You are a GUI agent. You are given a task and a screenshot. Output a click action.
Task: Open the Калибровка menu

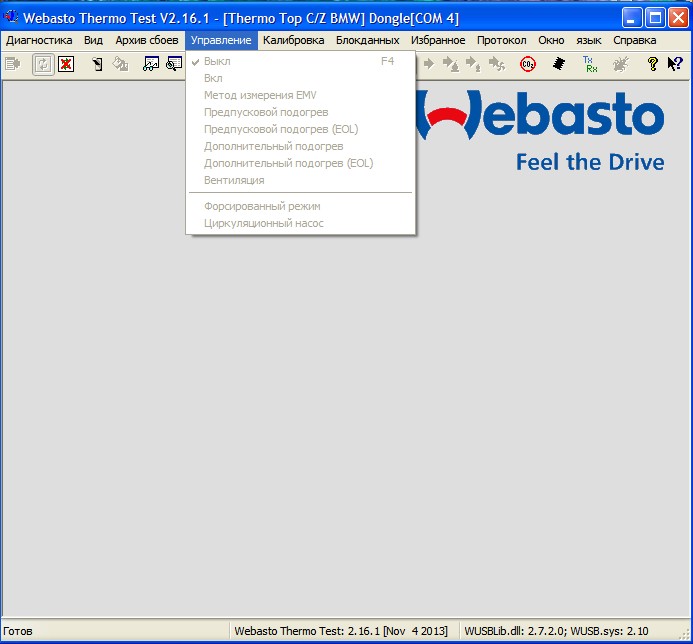click(293, 40)
